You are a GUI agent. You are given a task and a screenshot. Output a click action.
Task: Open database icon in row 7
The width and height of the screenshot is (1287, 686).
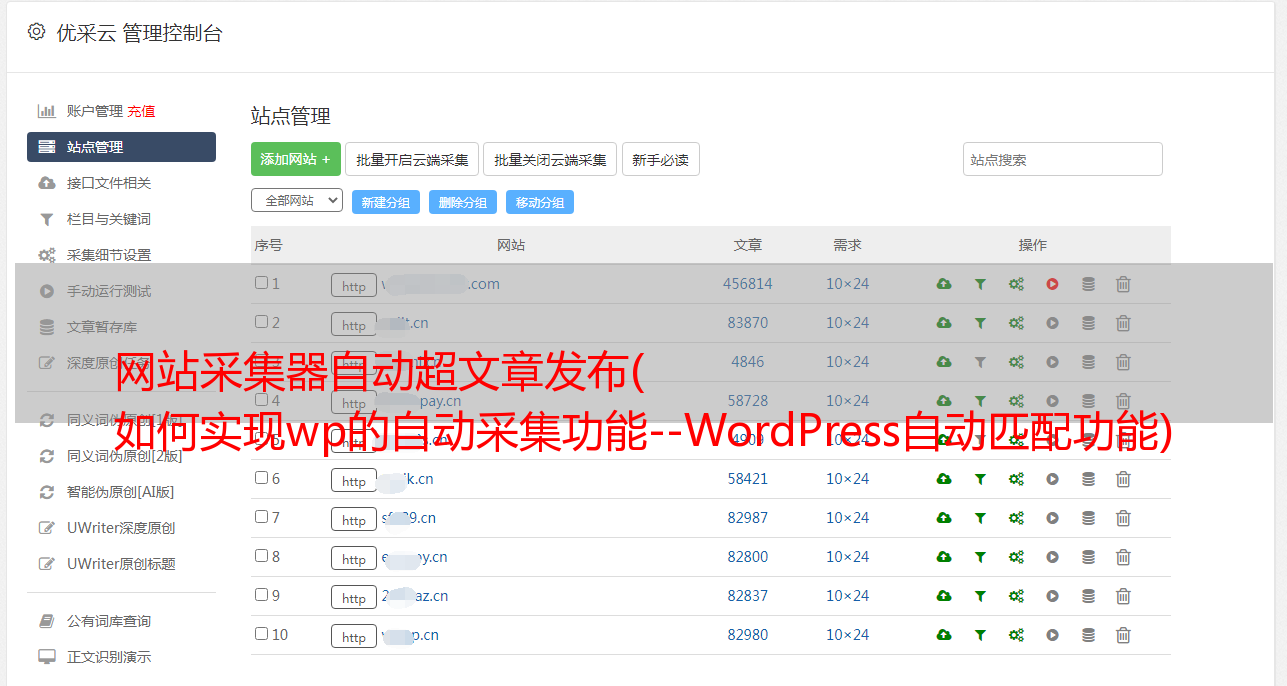click(x=1088, y=518)
